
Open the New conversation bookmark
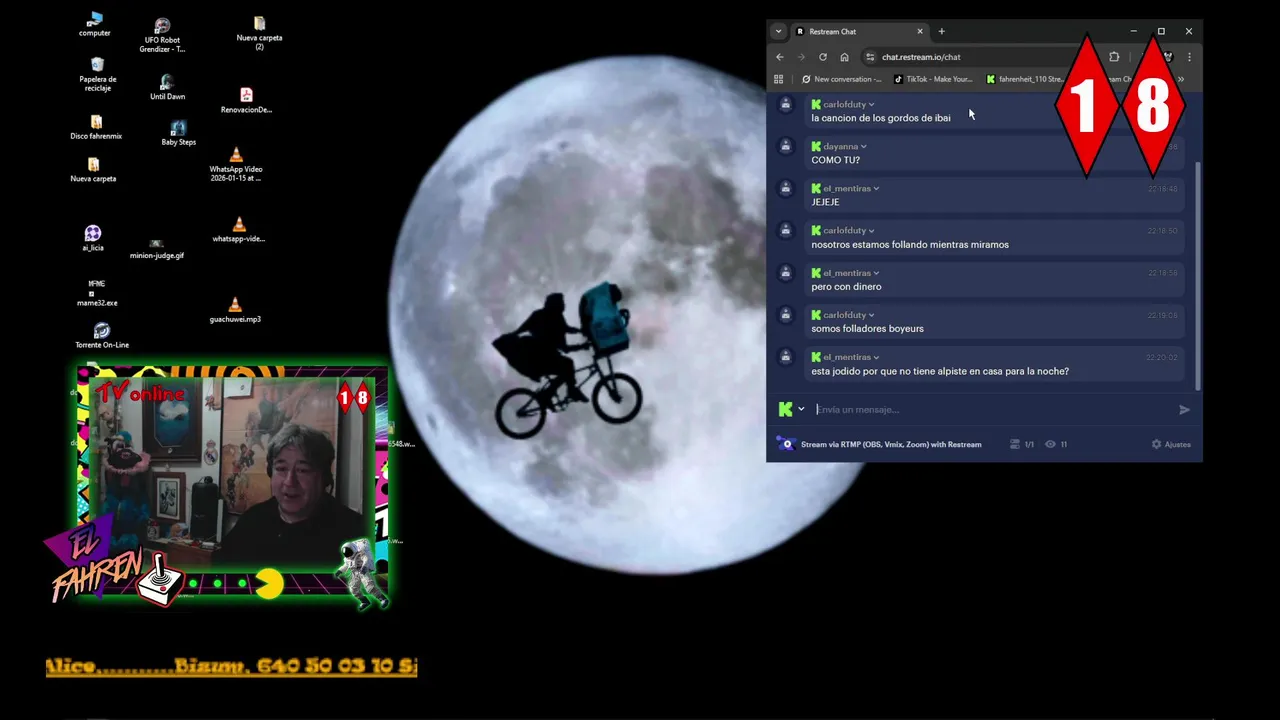click(x=842, y=79)
